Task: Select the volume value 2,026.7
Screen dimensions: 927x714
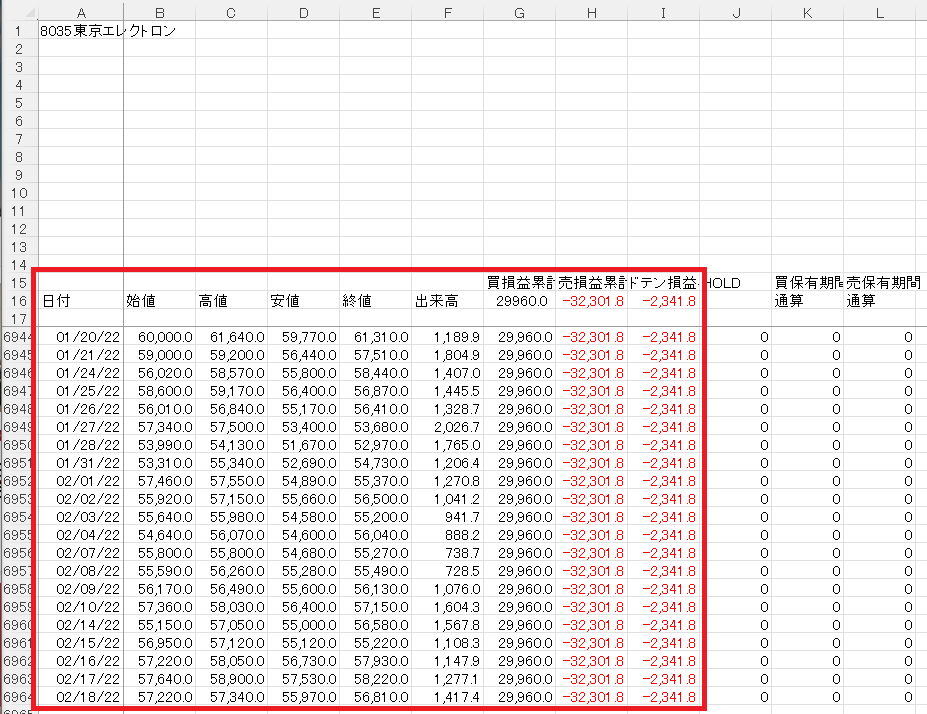Action: [x=448, y=427]
